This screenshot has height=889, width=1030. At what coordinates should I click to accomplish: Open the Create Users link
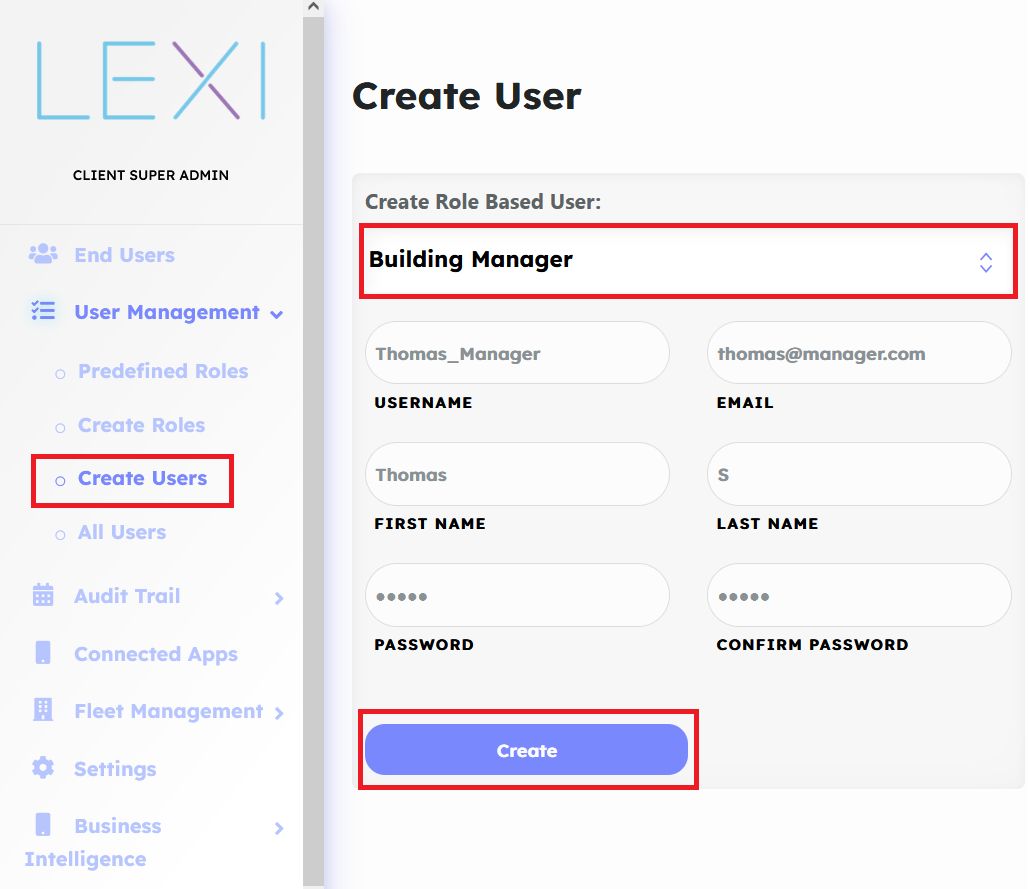(x=142, y=478)
